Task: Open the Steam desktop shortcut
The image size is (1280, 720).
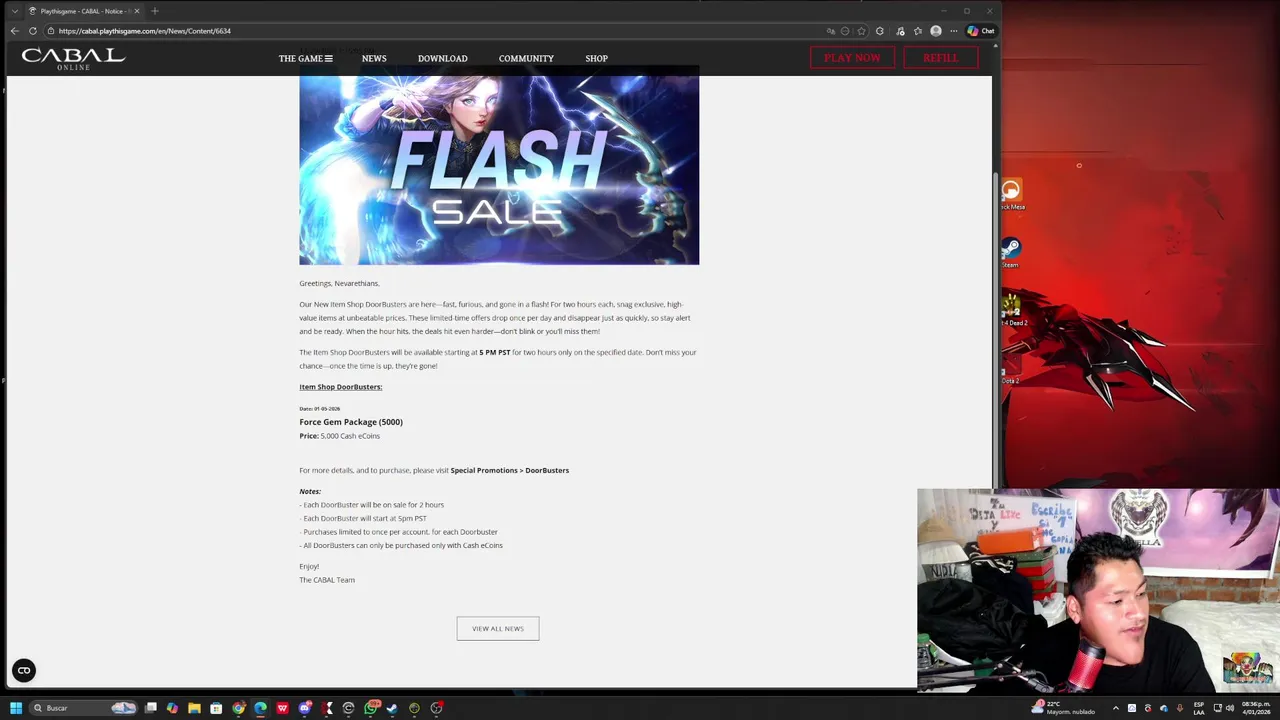Action: [x=1011, y=251]
